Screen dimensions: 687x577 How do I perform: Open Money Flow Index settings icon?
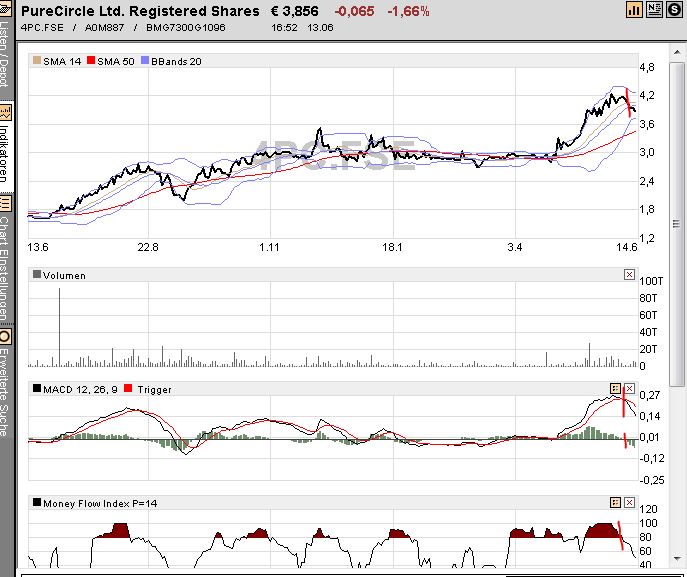615,503
